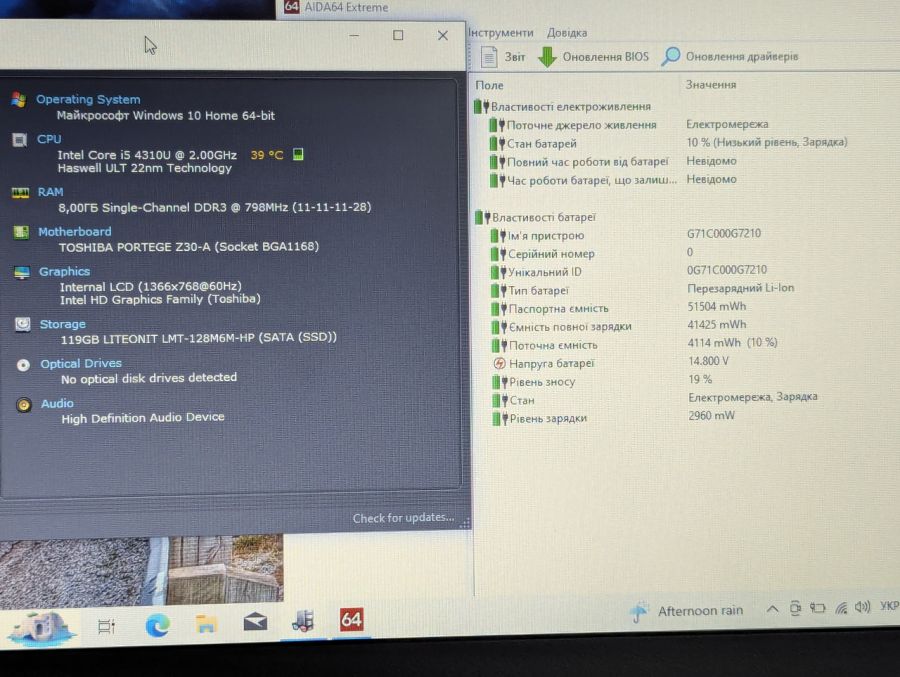Open the Довідка menu in AIDA64

(x=567, y=33)
